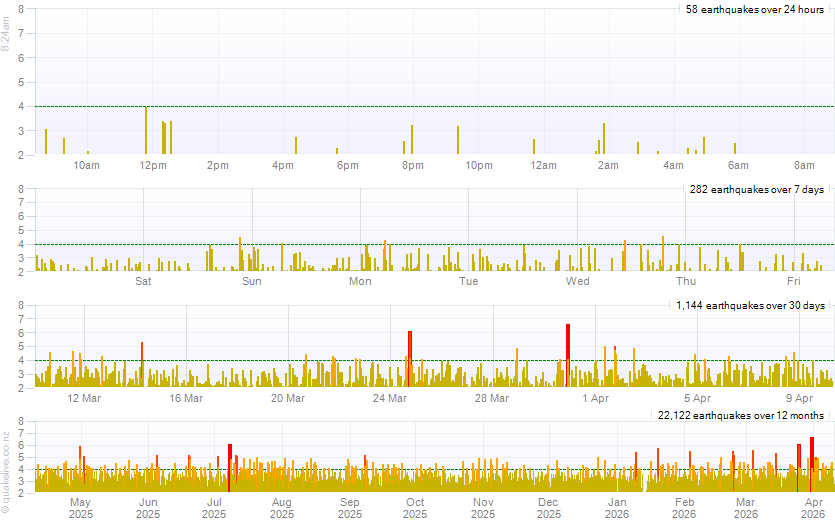The width and height of the screenshot is (835, 530).
Task: Click the bar just after 2am
Action: click(604, 139)
